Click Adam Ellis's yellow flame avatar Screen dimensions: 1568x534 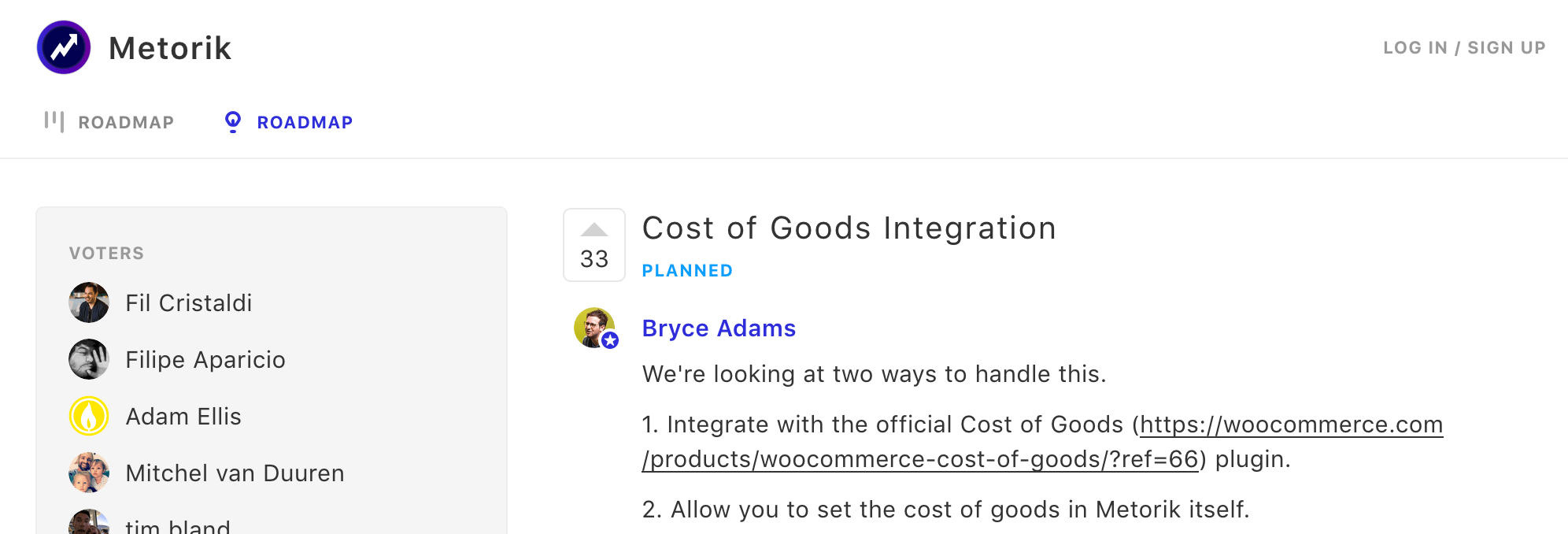(x=89, y=416)
